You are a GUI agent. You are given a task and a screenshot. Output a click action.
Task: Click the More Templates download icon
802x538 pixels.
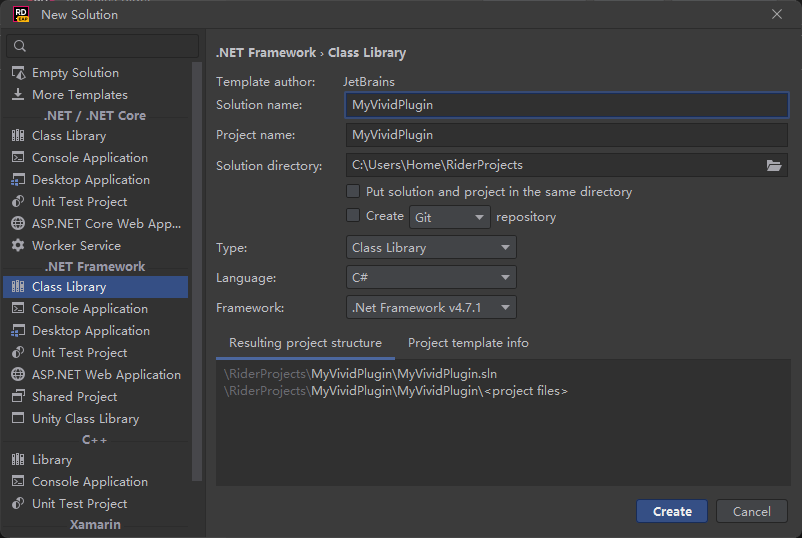18,95
